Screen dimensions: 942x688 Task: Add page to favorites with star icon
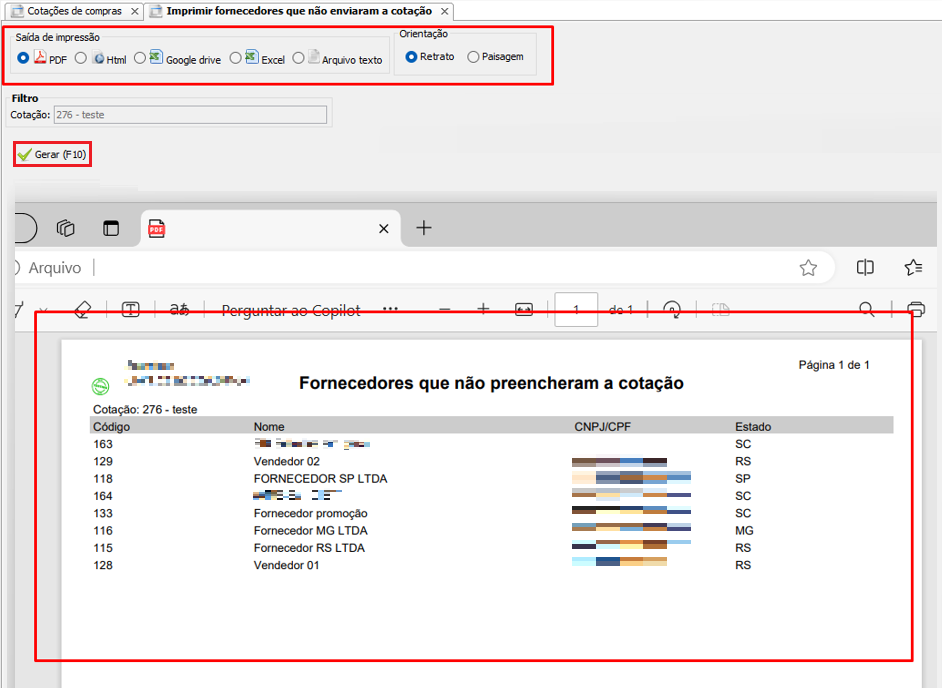(808, 268)
